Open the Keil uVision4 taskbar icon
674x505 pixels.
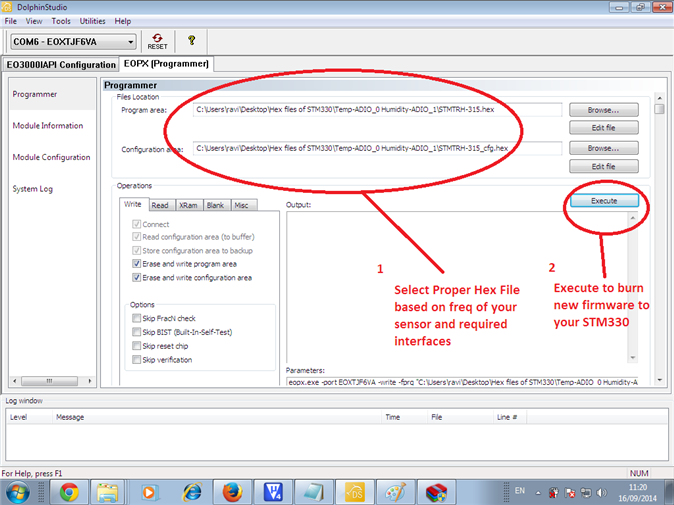tap(273, 493)
